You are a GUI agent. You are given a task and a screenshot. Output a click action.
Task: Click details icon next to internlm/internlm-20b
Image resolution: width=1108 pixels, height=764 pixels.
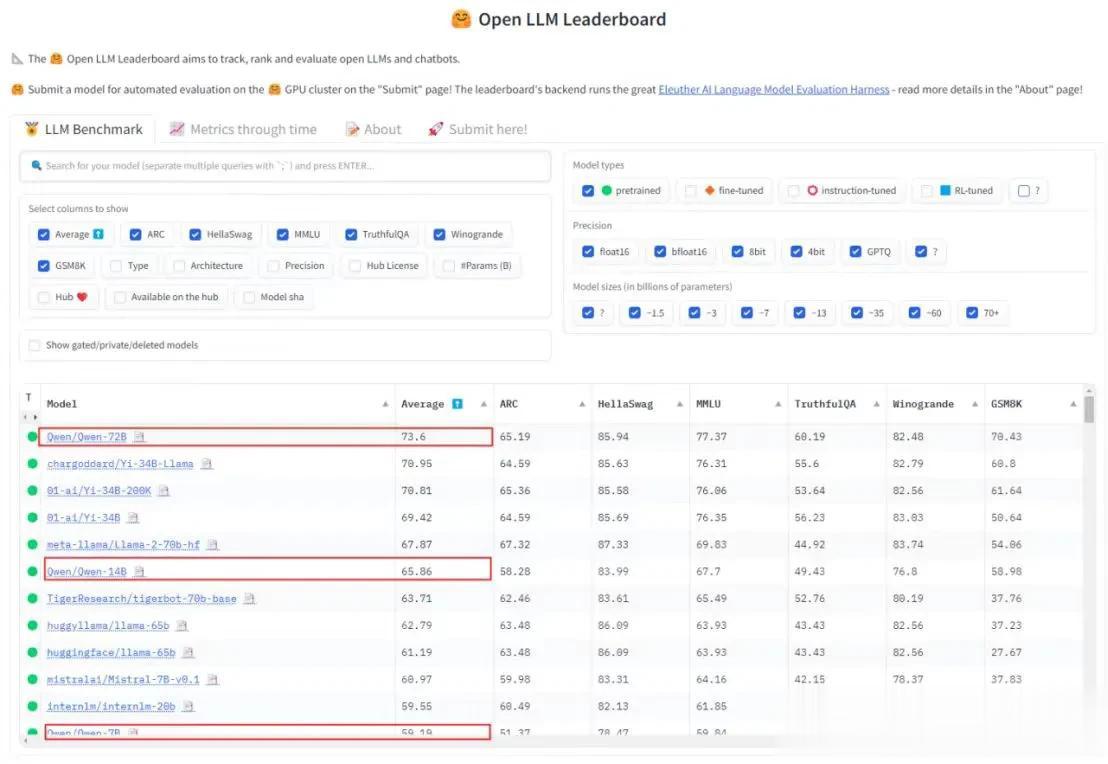pos(188,707)
